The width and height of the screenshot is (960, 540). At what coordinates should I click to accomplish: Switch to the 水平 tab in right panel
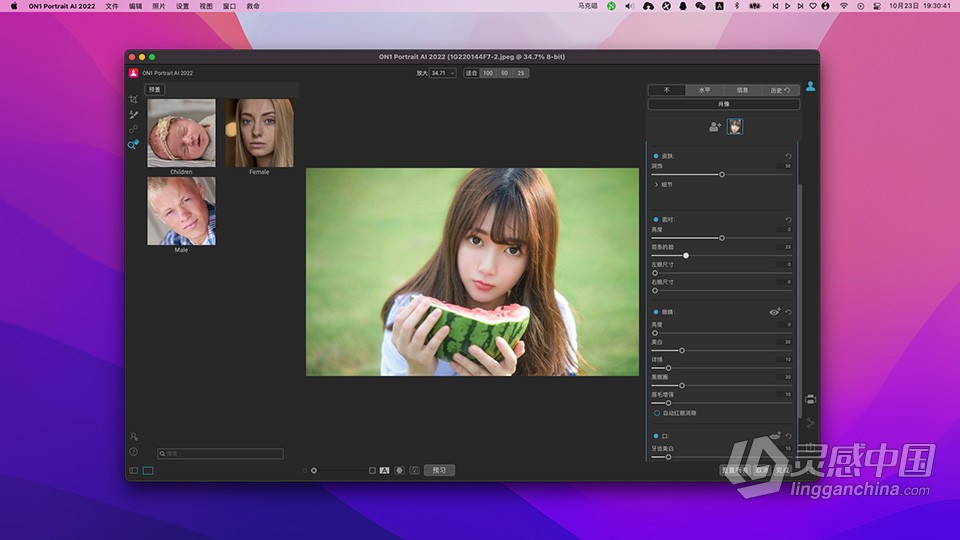pyautogui.click(x=705, y=90)
